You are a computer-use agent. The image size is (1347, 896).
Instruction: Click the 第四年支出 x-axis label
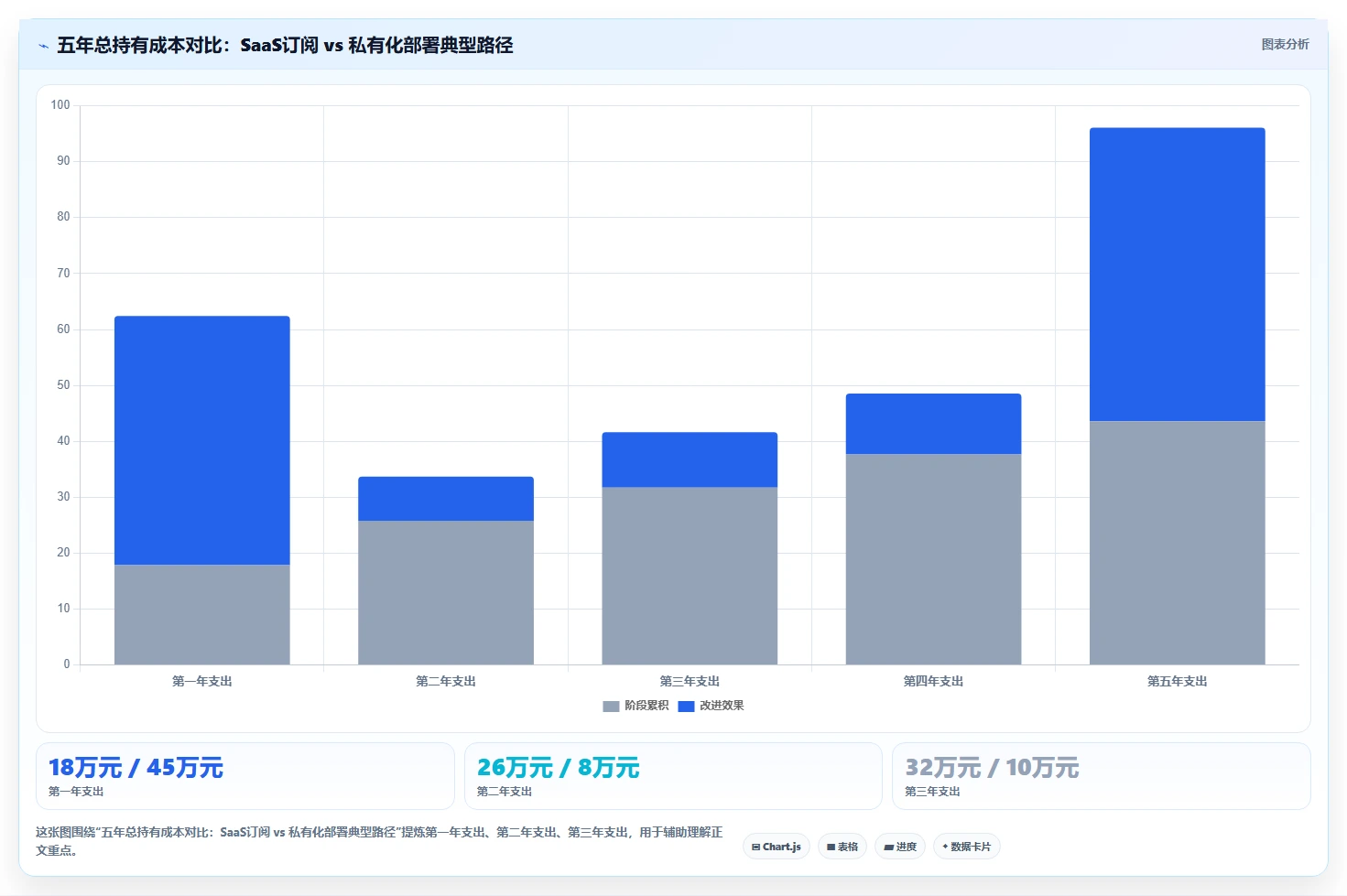click(933, 682)
